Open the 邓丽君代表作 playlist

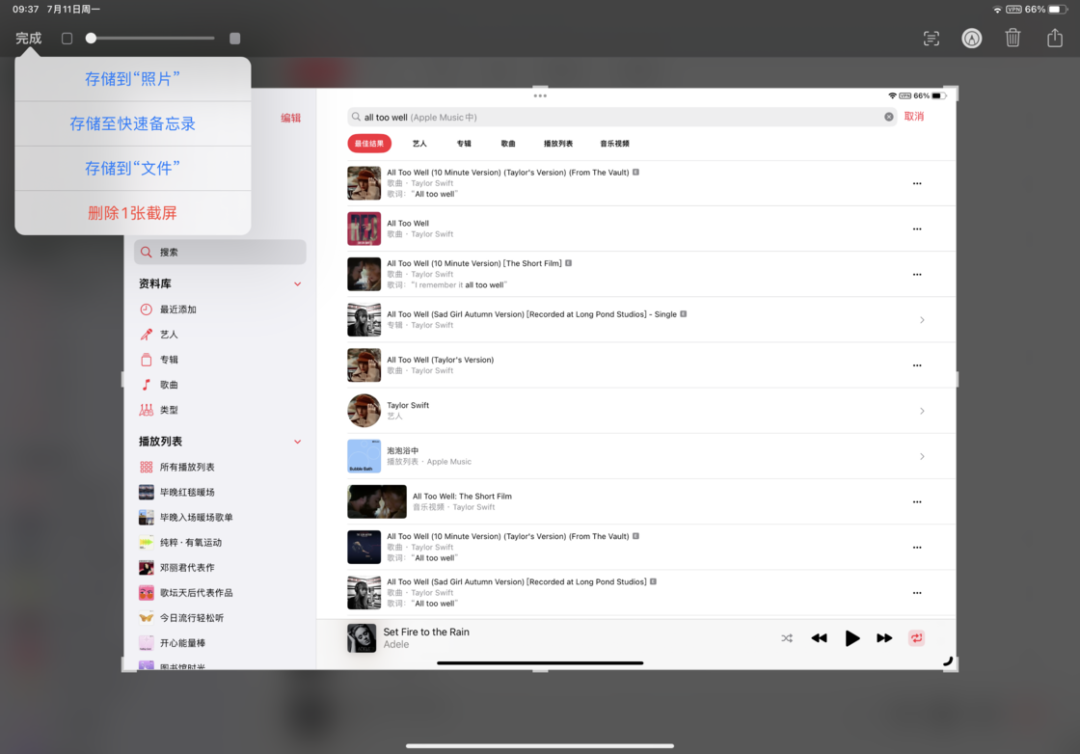pos(220,567)
